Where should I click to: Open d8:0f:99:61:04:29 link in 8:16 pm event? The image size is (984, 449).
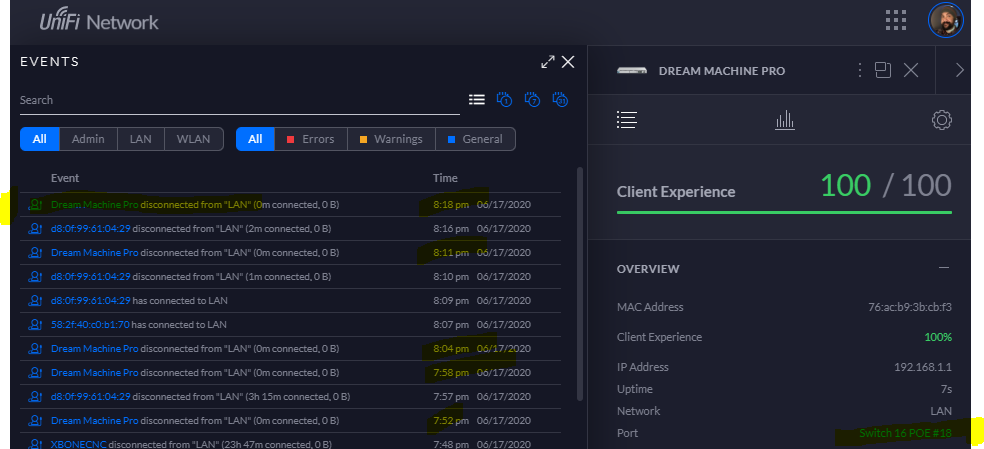pos(90,229)
